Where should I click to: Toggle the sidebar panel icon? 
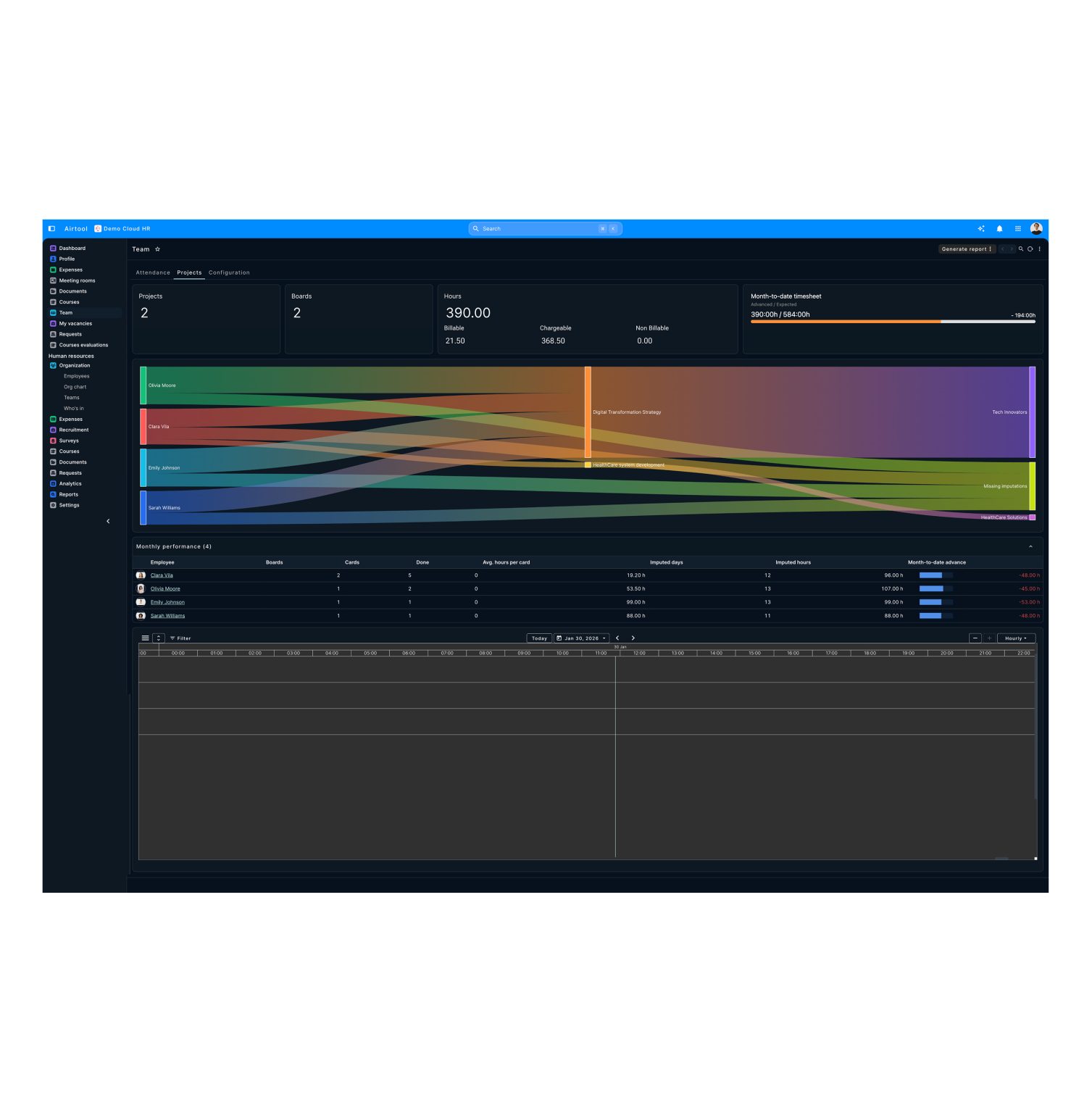pyautogui.click(x=51, y=229)
